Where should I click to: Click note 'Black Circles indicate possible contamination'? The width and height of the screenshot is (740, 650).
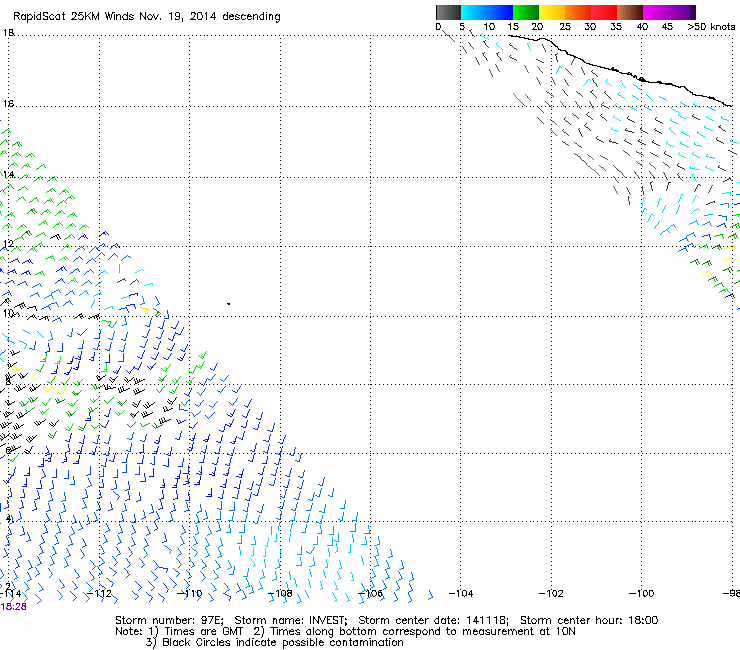tap(283, 642)
